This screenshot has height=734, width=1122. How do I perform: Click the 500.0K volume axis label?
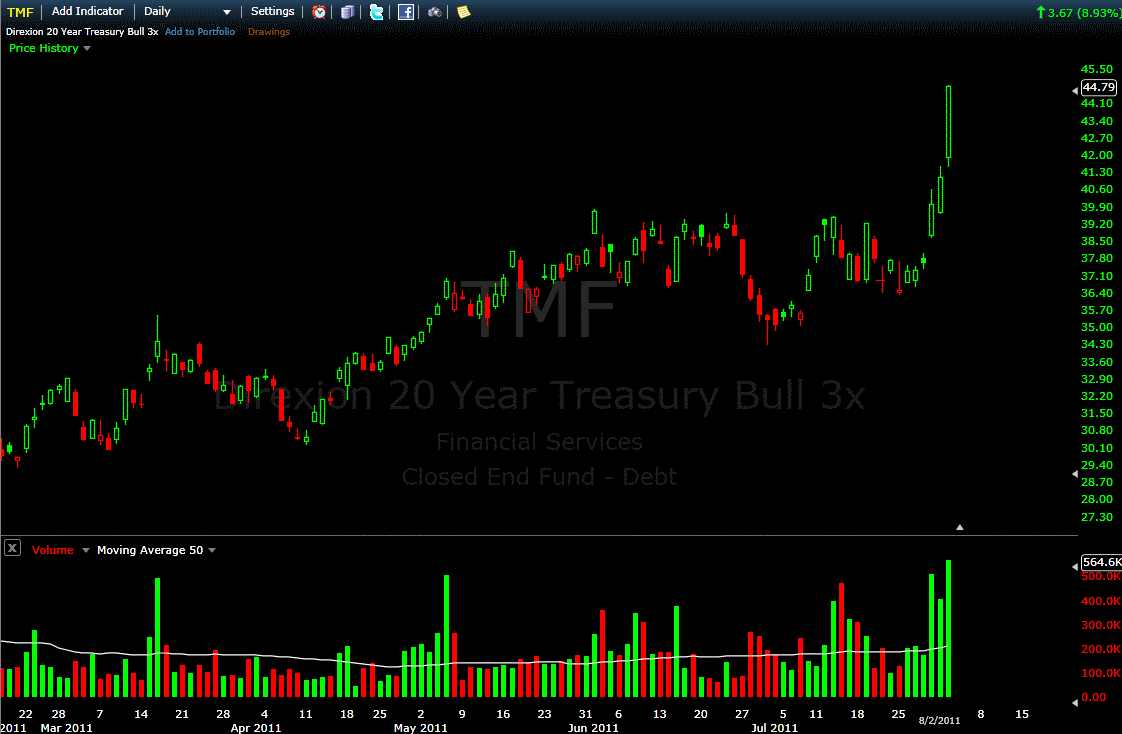(x=1101, y=577)
